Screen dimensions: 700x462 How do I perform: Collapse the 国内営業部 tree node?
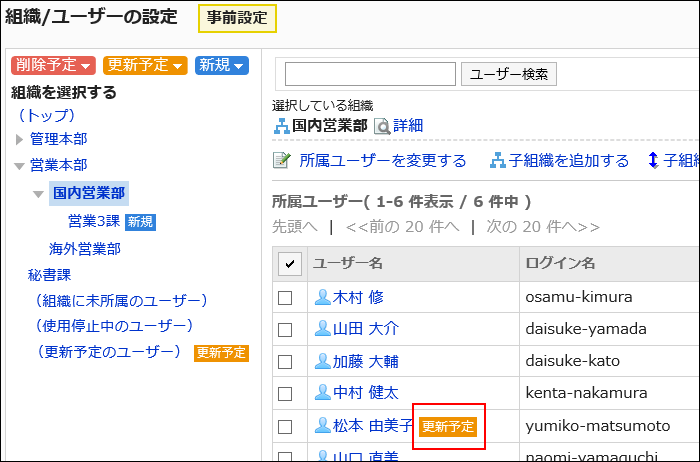38,194
